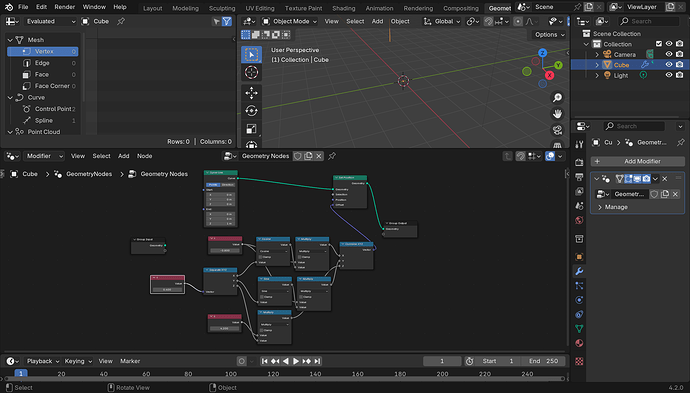
Task: Click the red X axis gizmo
Action: (549, 75)
